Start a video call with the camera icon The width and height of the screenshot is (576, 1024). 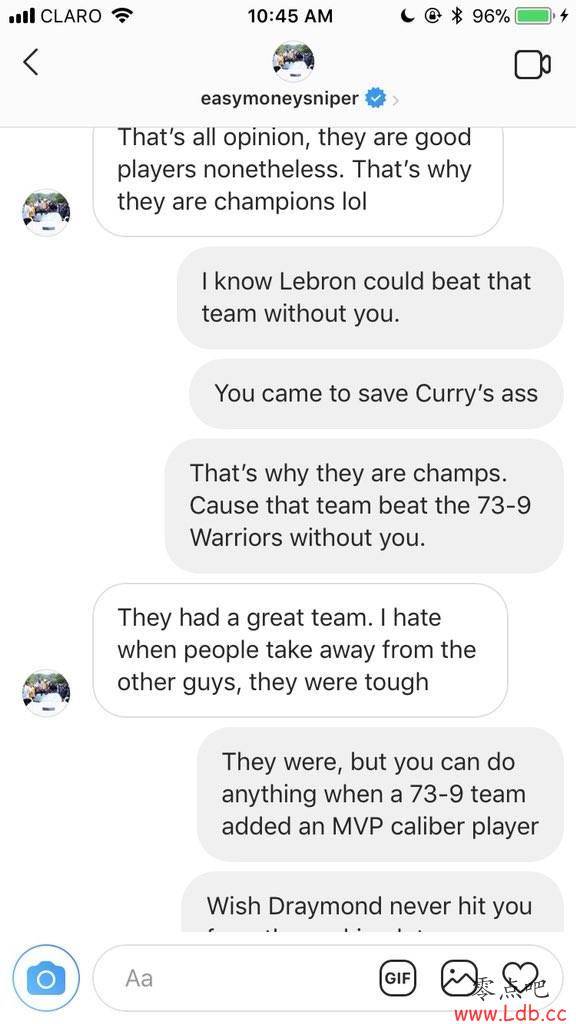tap(532, 64)
